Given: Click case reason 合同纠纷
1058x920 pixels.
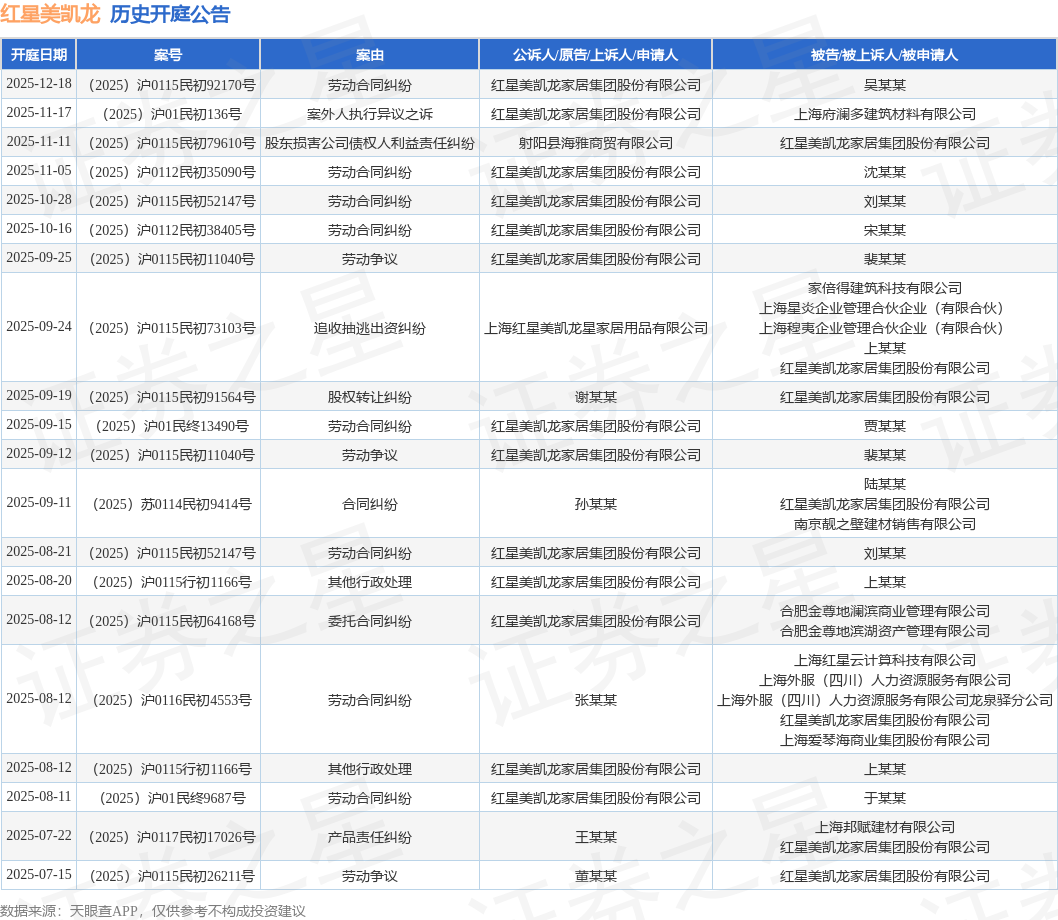Looking at the screenshot, I should pos(370,504).
